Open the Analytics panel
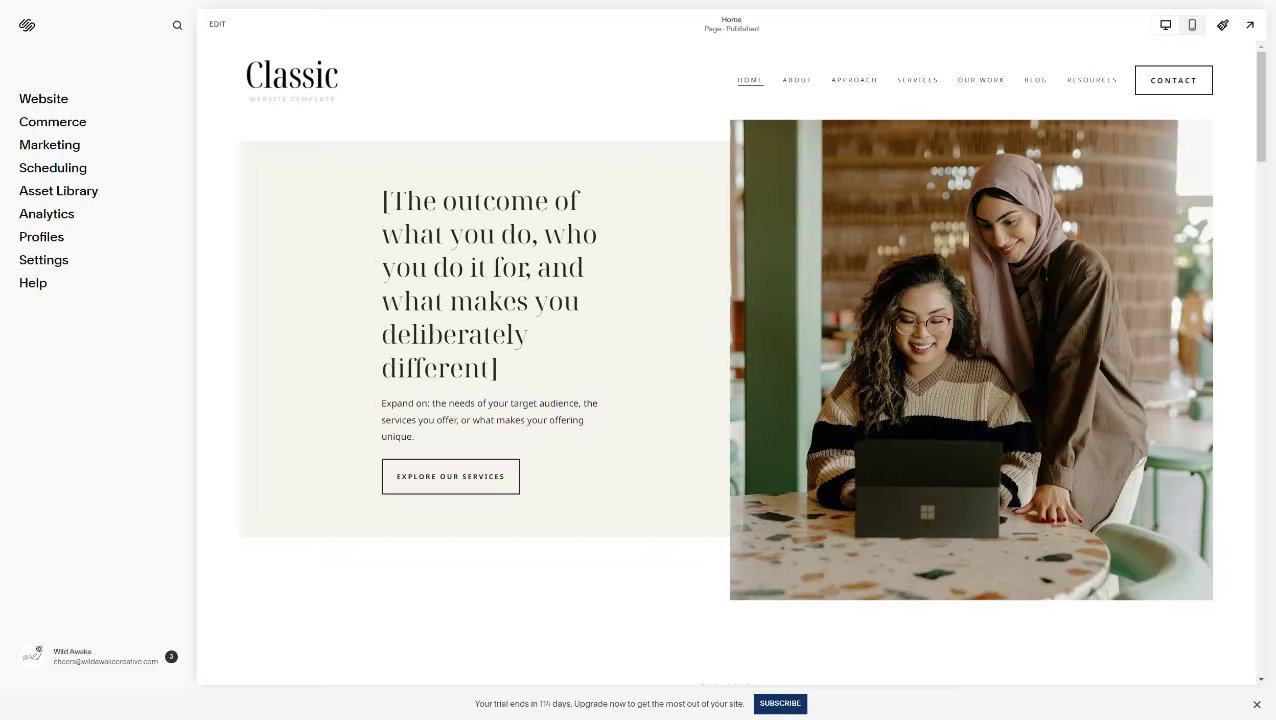The width and height of the screenshot is (1276, 720). click(47, 214)
